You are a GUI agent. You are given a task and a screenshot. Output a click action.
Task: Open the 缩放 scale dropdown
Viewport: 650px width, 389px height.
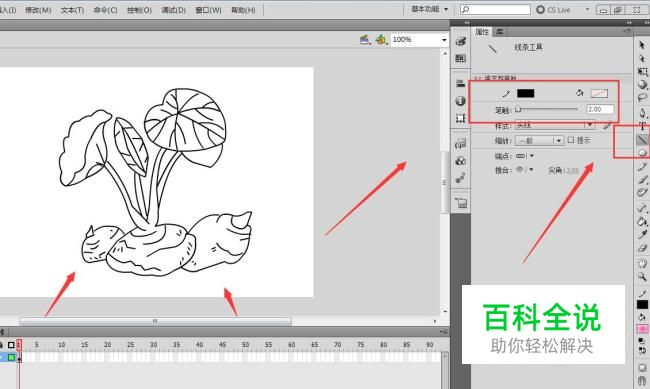(539, 141)
